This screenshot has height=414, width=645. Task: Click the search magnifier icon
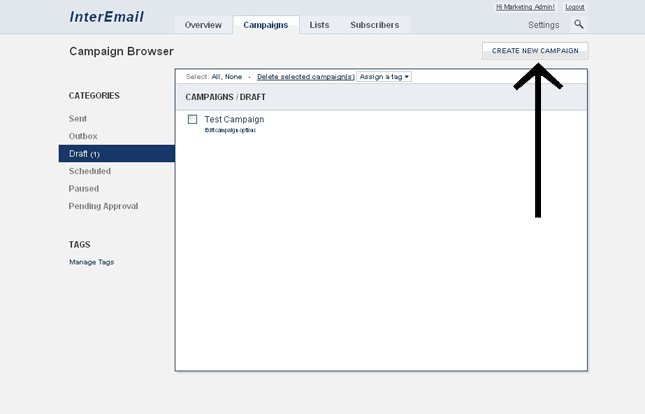578,24
